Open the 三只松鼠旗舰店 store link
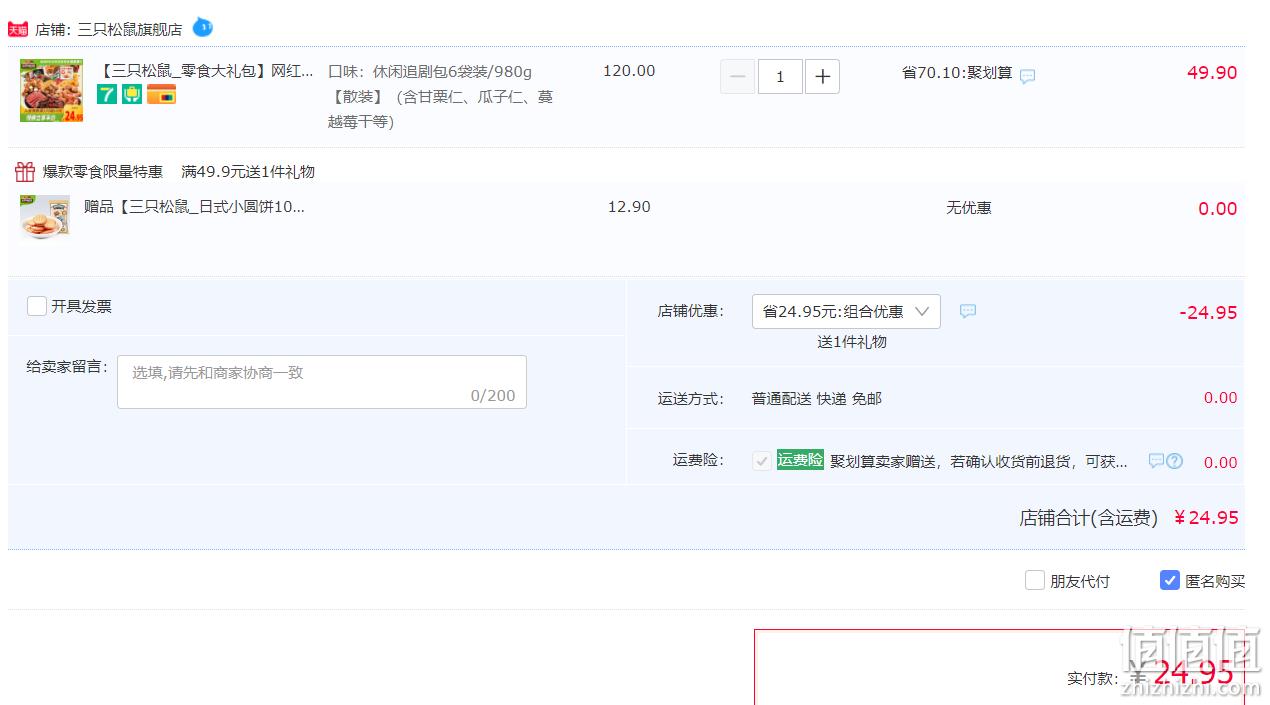The width and height of the screenshot is (1270, 705). [x=130, y=30]
